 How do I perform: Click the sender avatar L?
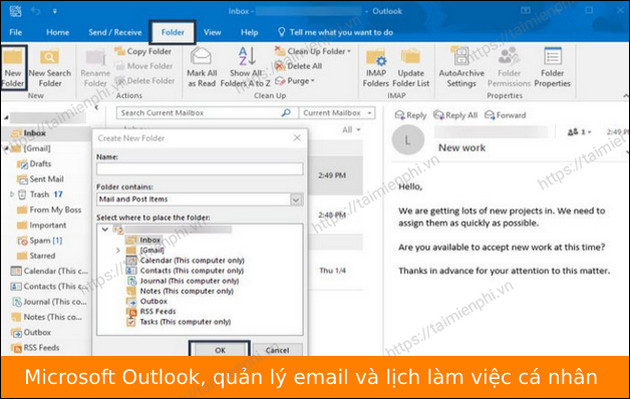click(x=408, y=140)
